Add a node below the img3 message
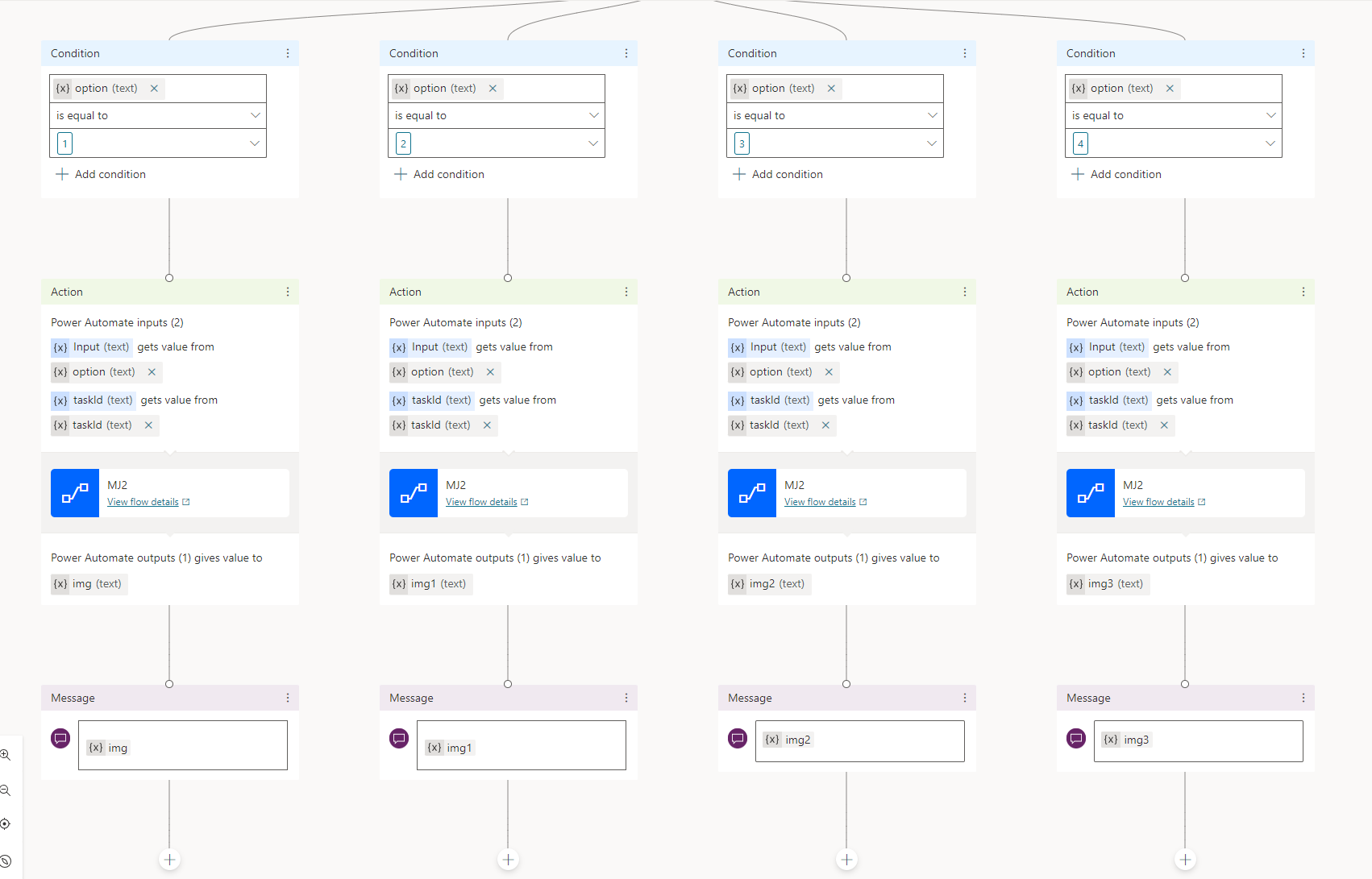Image resolution: width=1372 pixels, height=879 pixels. 1185,860
